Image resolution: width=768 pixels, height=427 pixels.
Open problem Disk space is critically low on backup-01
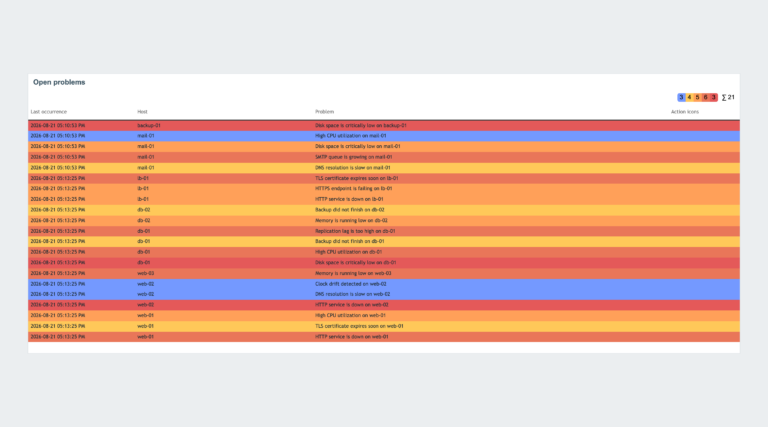pos(360,125)
